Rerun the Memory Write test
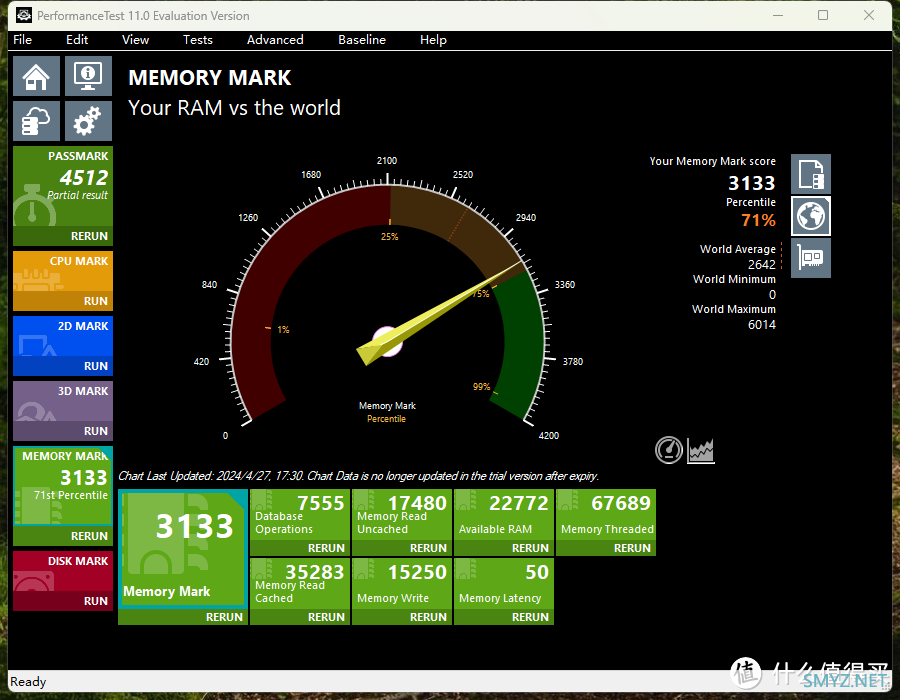 pos(402,617)
